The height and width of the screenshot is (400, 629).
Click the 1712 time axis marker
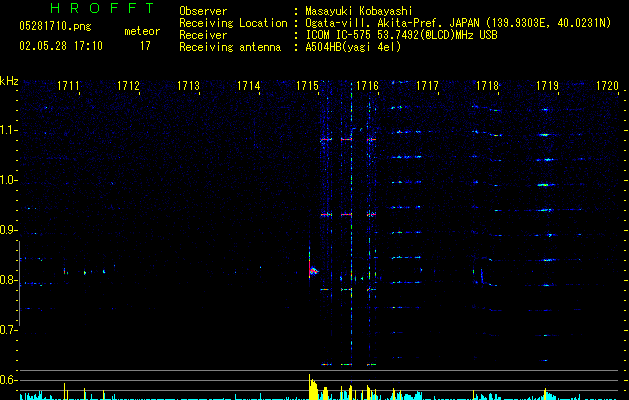(x=128, y=86)
